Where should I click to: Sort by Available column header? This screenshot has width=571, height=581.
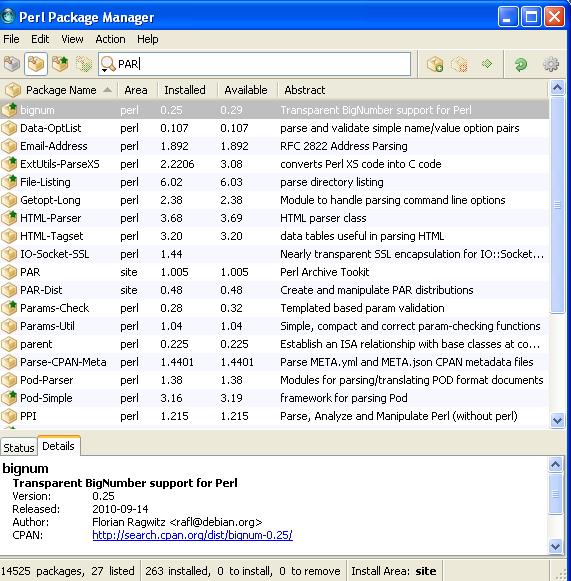(246, 90)
